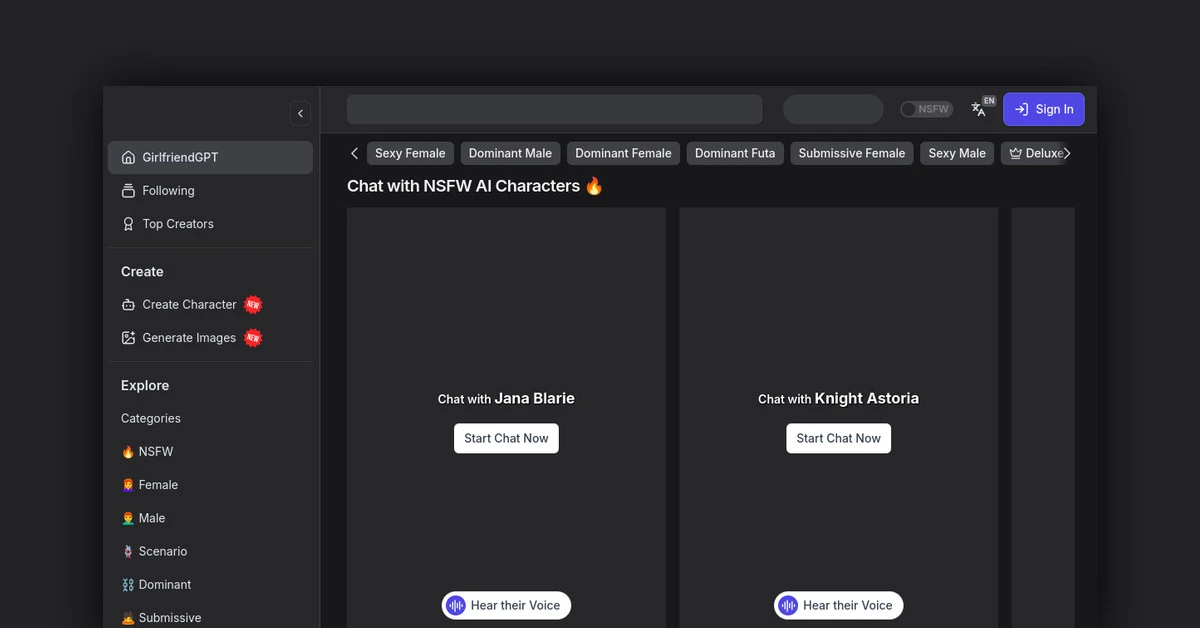Open the Following page in the sidebar
The image size is (1200, 628).
(168, 191)
